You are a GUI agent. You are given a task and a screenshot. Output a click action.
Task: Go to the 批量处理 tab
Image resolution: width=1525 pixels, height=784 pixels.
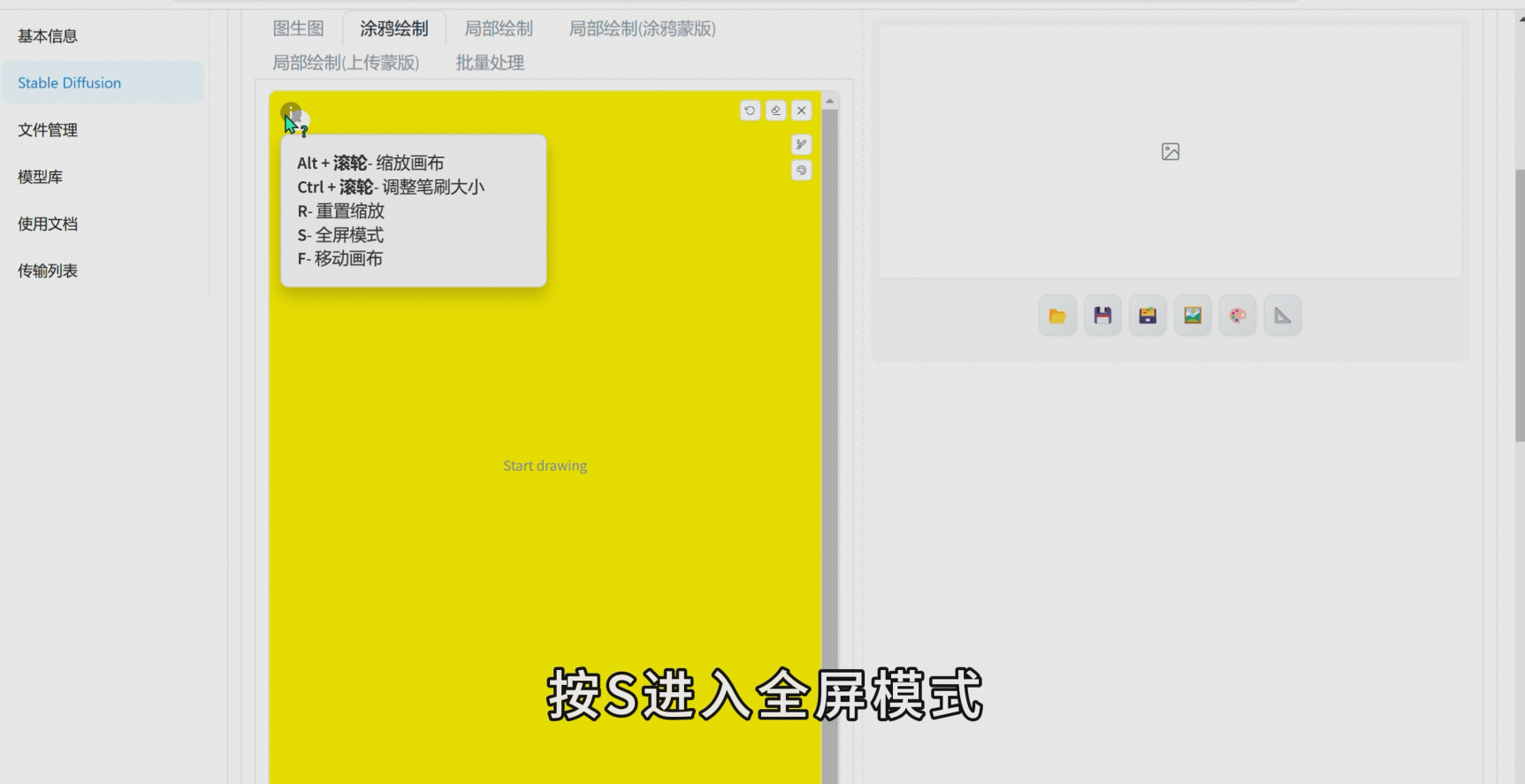pos(490,63)
